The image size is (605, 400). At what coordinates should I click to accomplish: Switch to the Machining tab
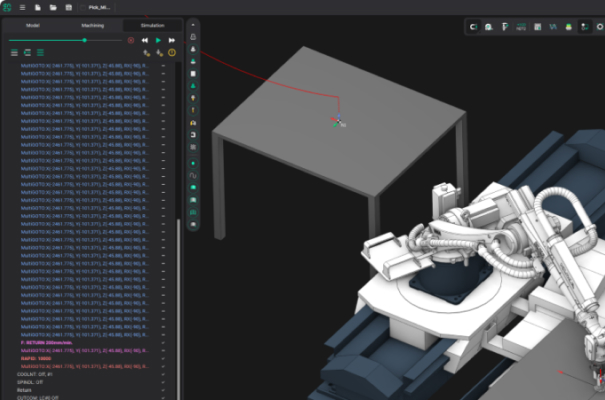click(x=92, y=25)
